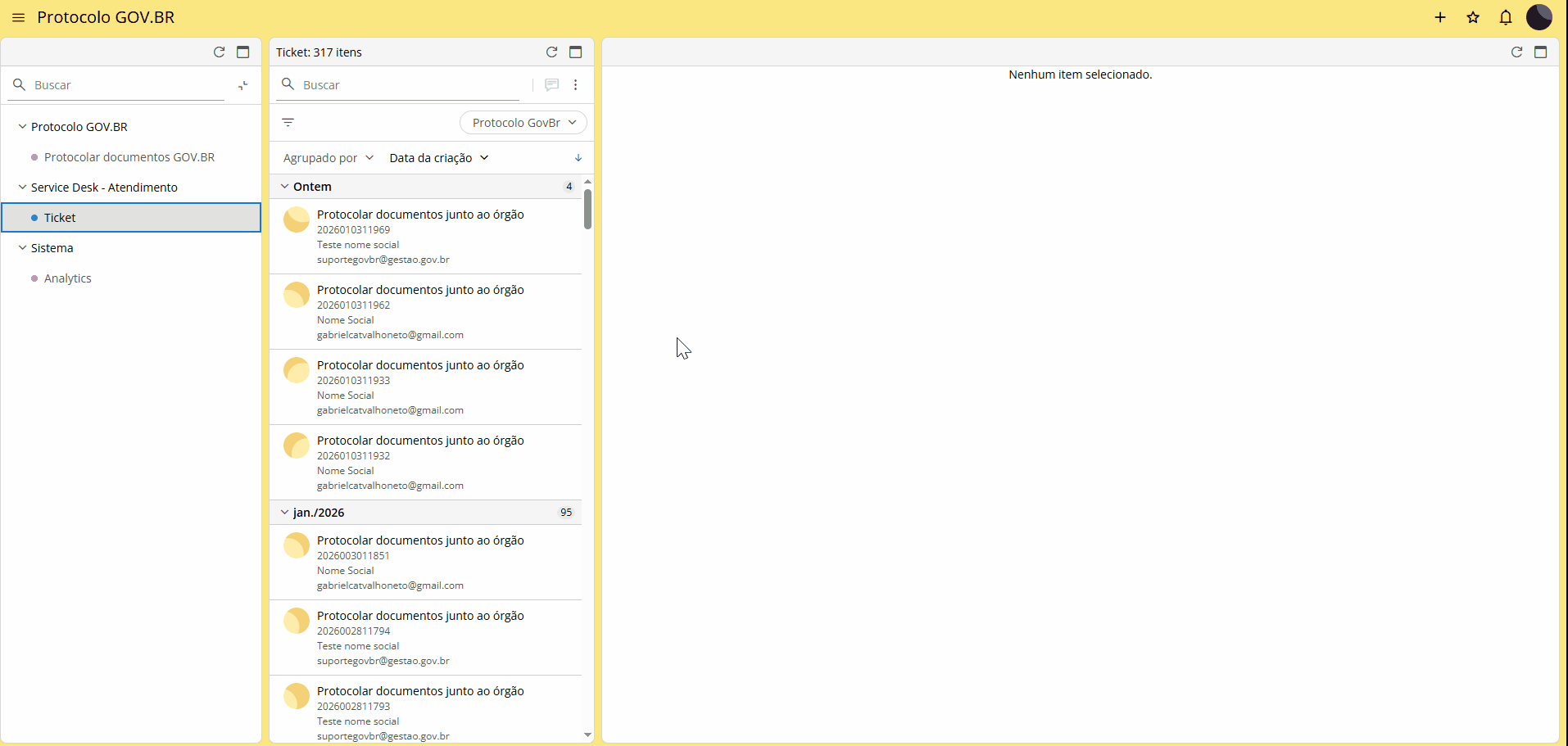This screenshot has height=746, width=1568.
Task: Click the plus add-new icon
Action: [x=1440, y=17]
